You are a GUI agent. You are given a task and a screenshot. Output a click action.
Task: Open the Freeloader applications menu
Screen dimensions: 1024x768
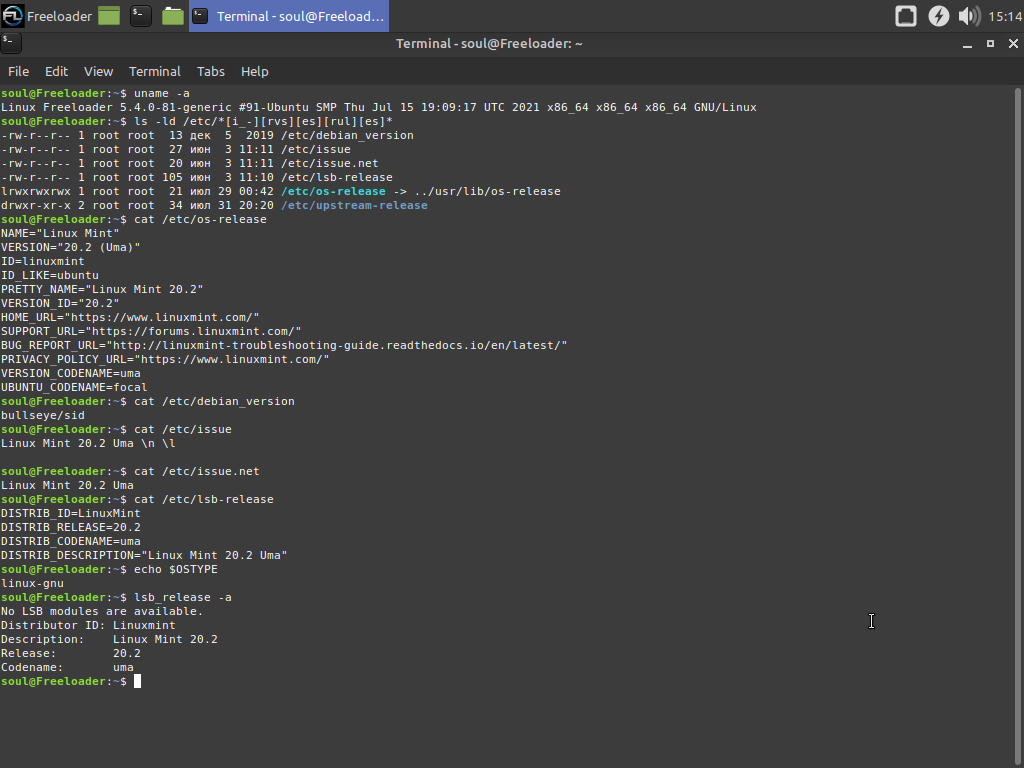[47, 16]
